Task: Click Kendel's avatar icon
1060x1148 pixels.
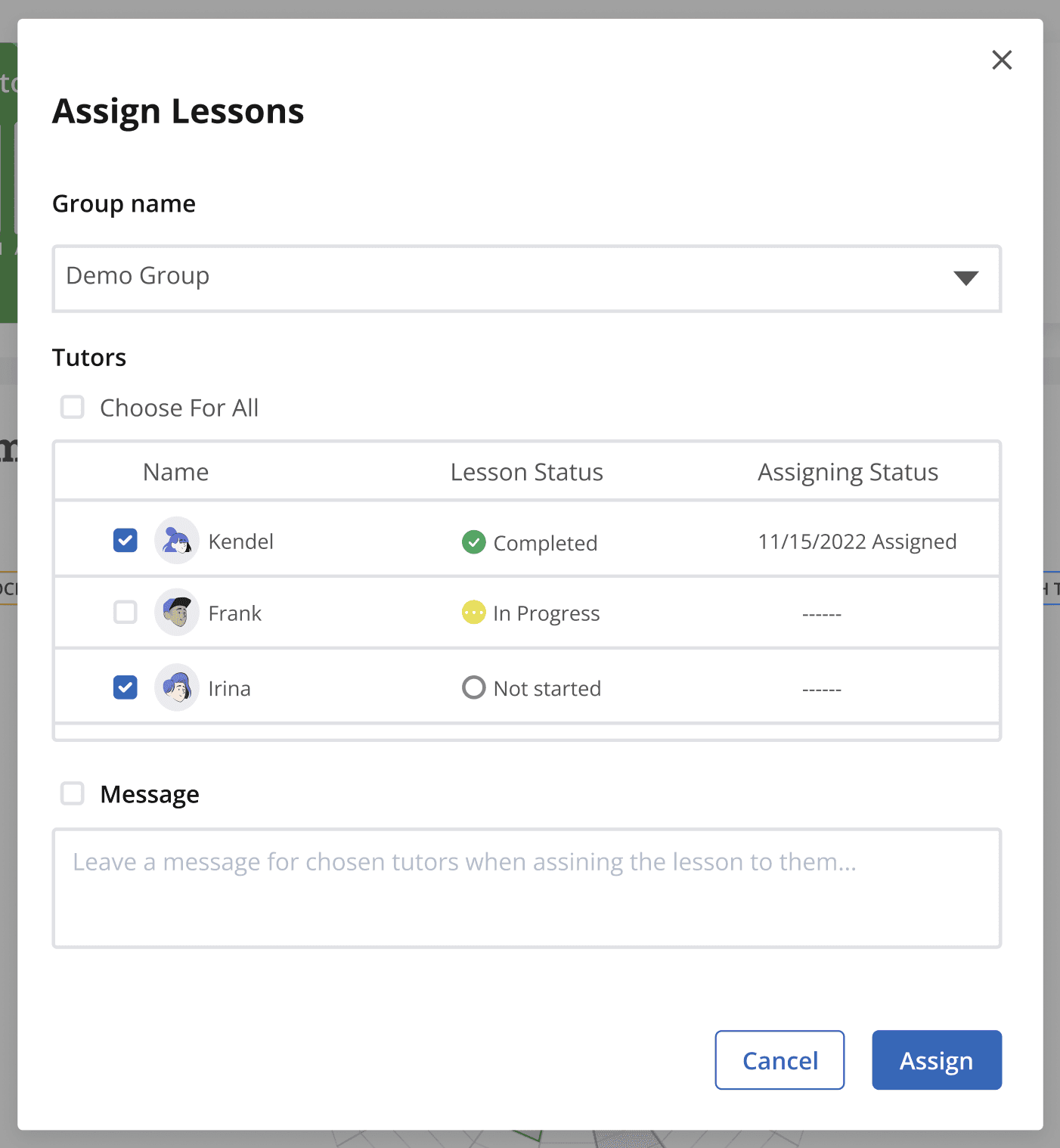Action: [x=177, y=541]
